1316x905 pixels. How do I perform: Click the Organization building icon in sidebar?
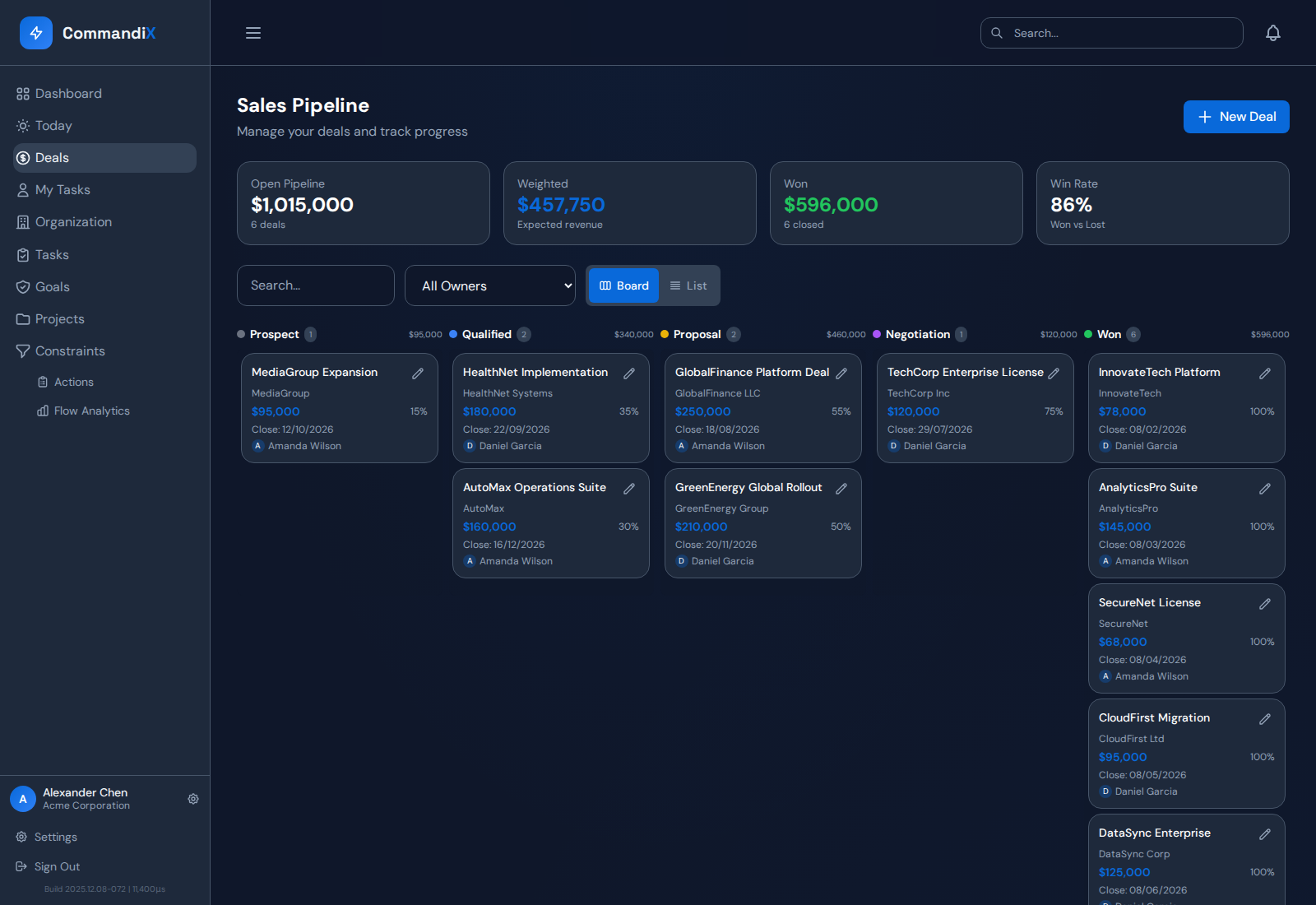coord(23,222)
